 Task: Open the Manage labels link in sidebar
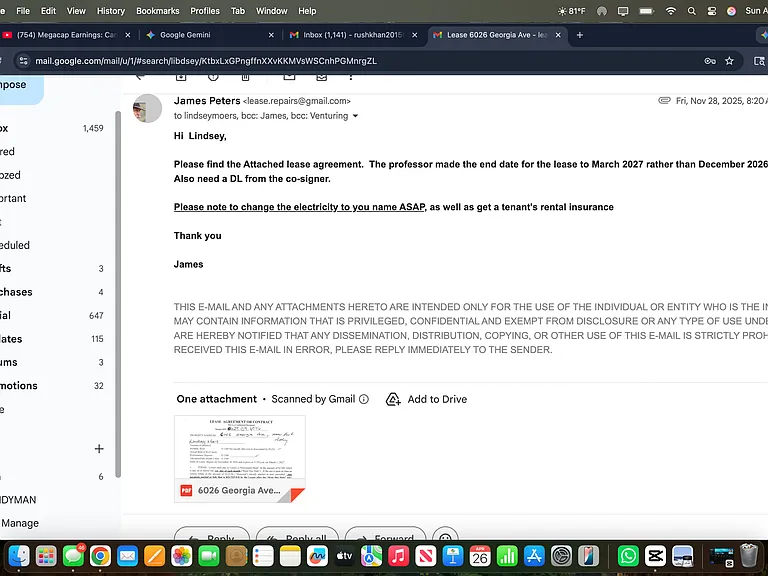[x=20, y=523]
